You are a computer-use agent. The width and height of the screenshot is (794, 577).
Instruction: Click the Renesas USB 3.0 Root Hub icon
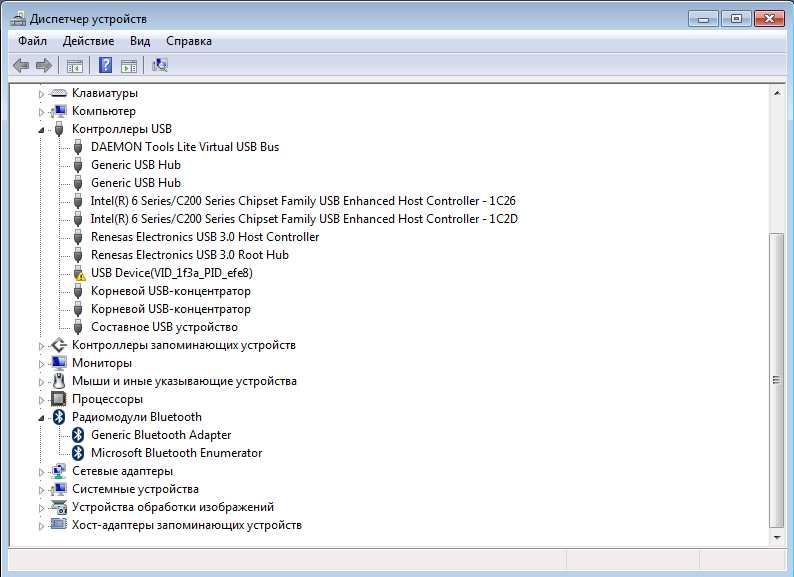coord(78,255)
